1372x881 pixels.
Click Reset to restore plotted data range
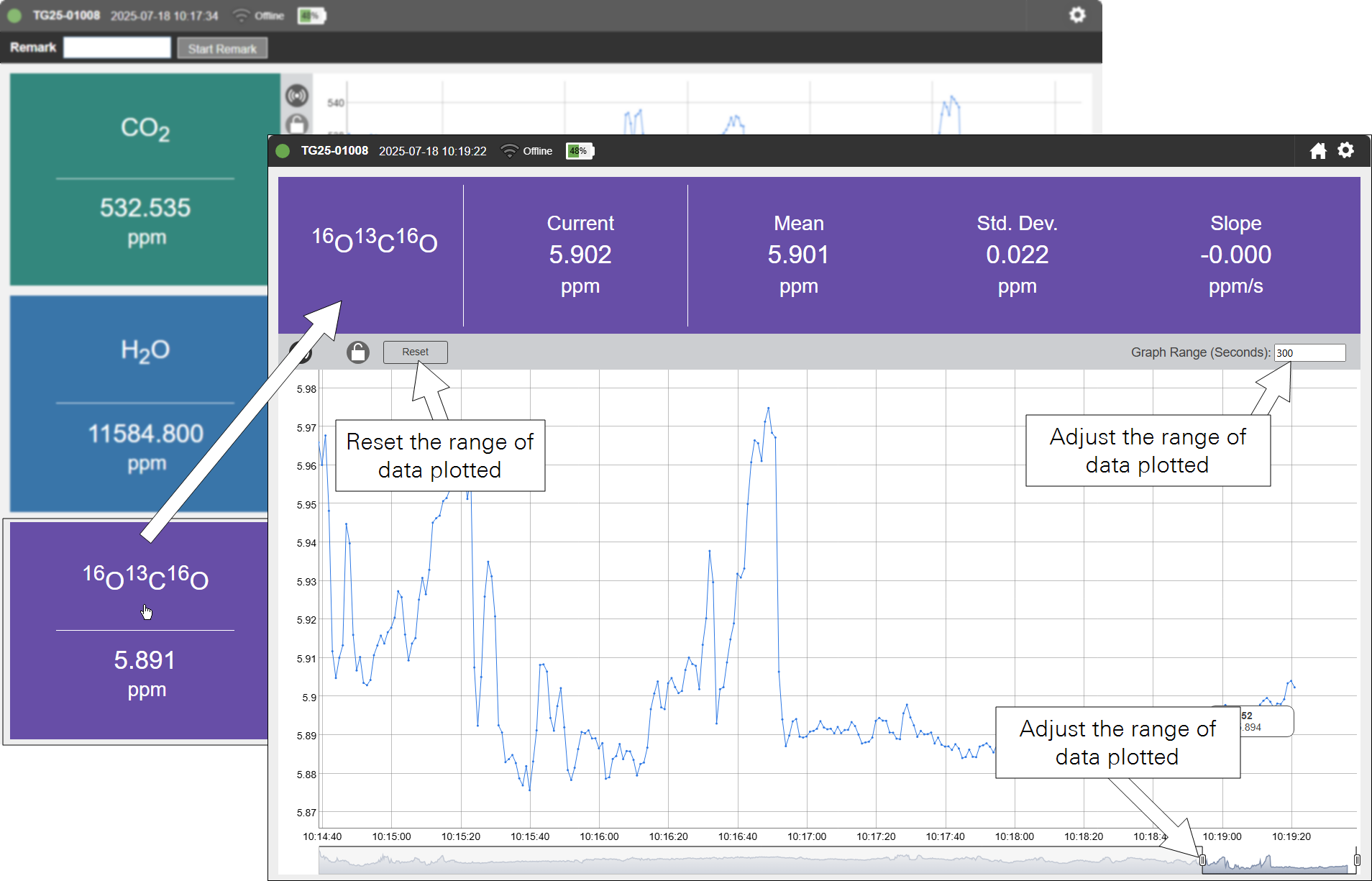point(416,352)
